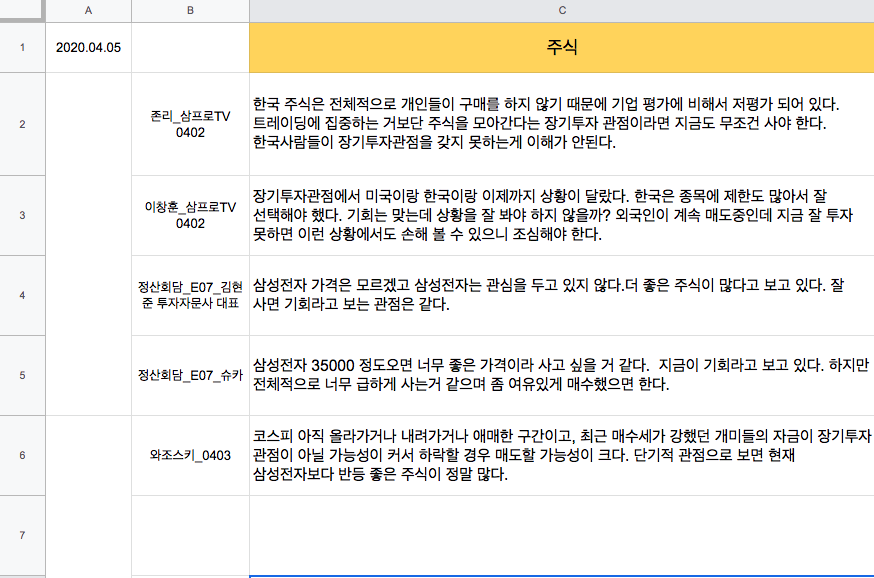Select column A header
The image size is (874, 578).
(x=88, y=11)
